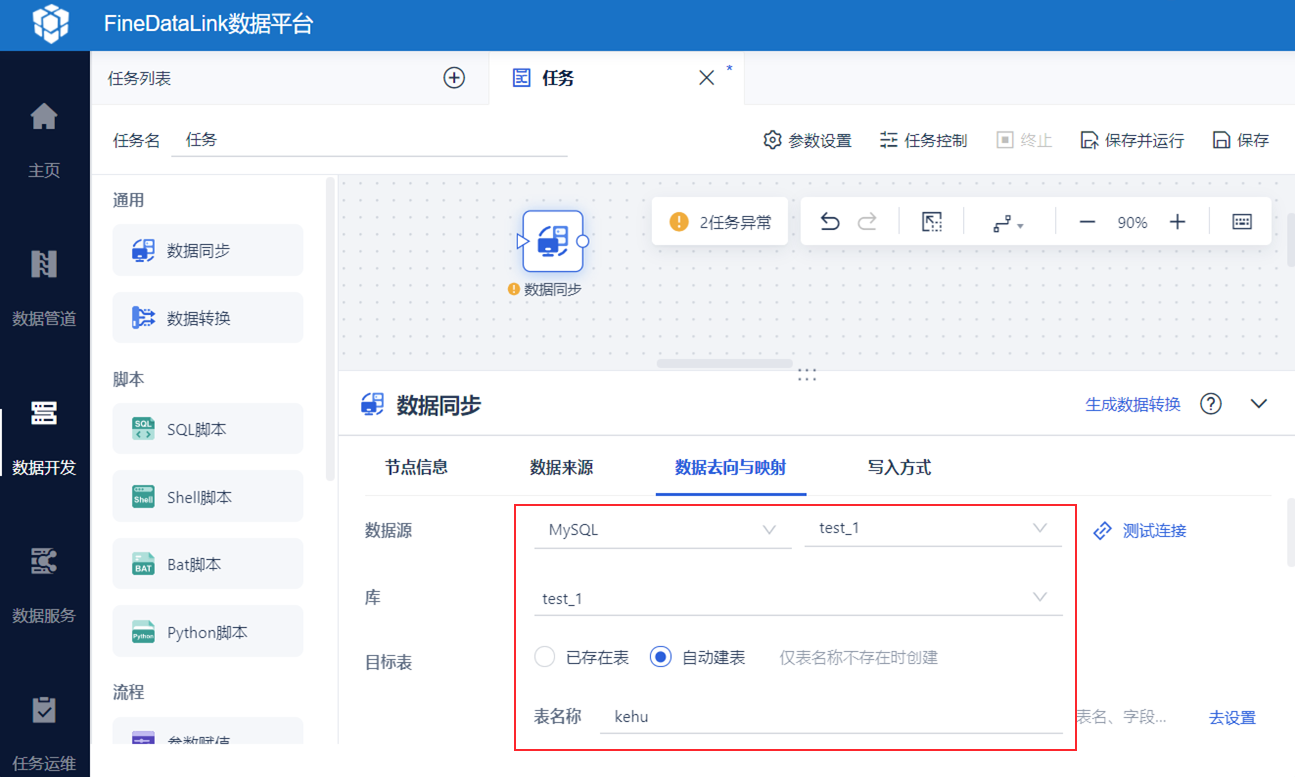1295x777 pixels.
Task: Fit canvas to view icon
Action: [x=932, y=222]
